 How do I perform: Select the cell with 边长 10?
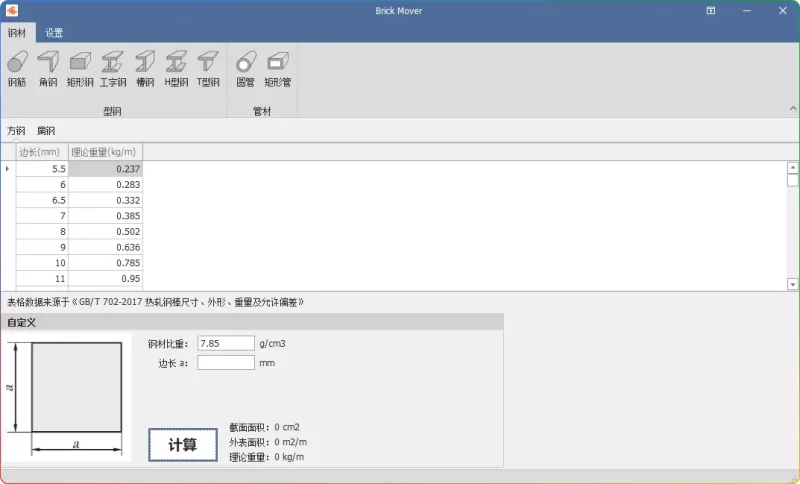tap(42, 263)
